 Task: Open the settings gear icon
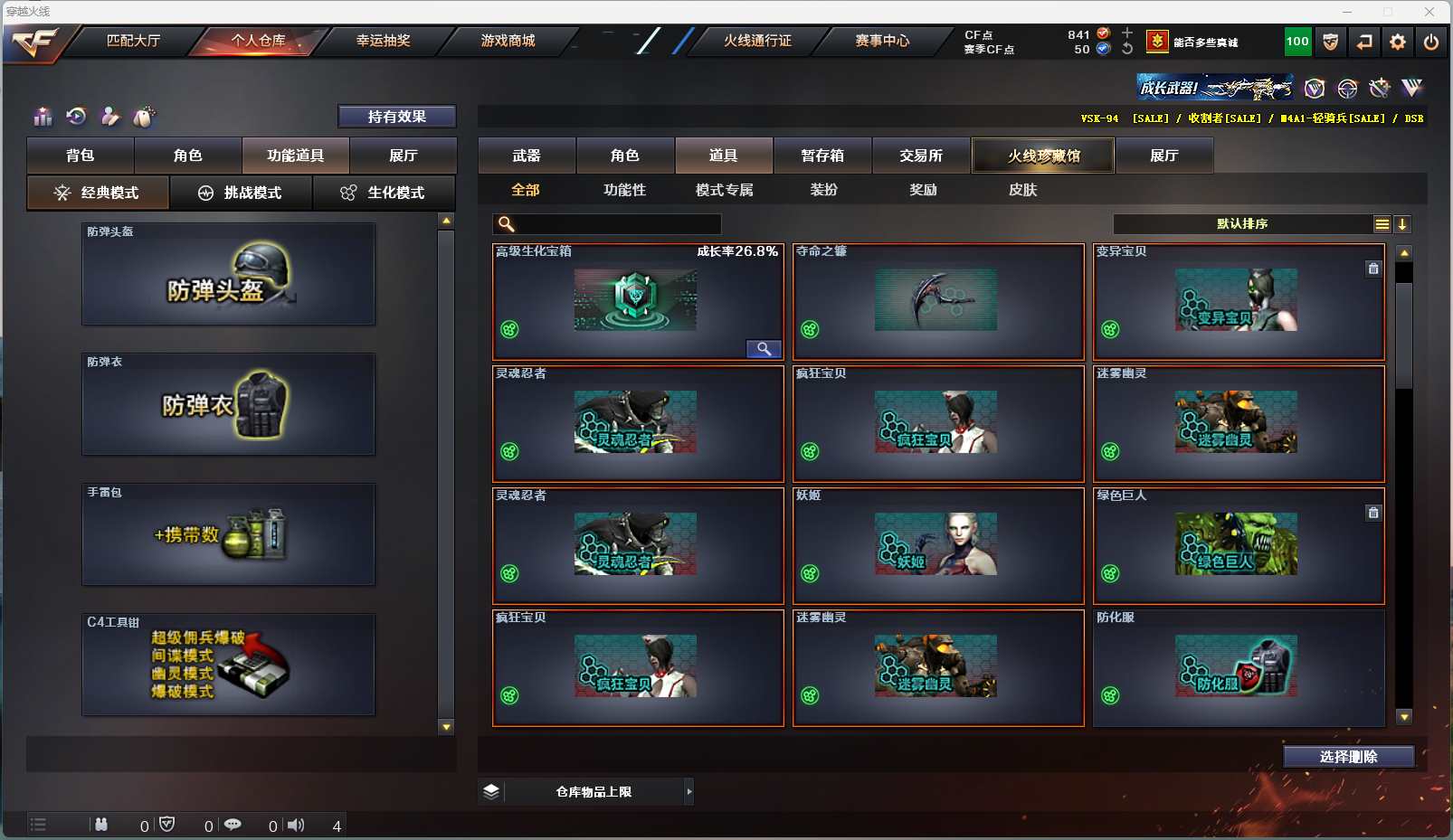(x=1398, y=42)
